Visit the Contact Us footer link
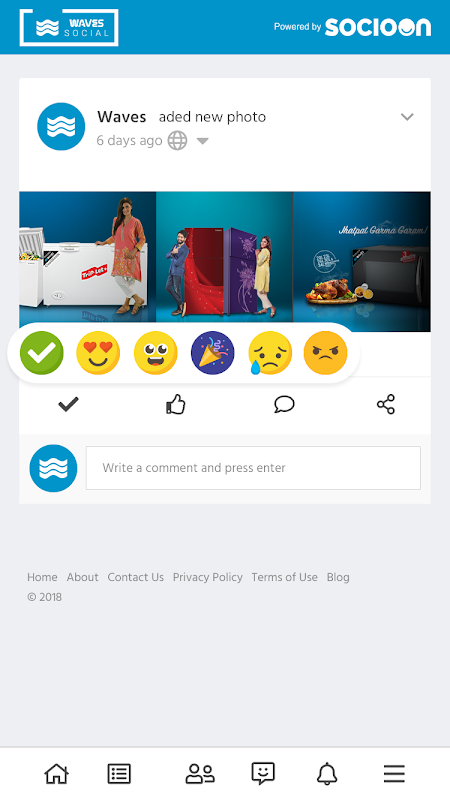The width and height of the screenshot is (450, 800). (x=136, y=577)
